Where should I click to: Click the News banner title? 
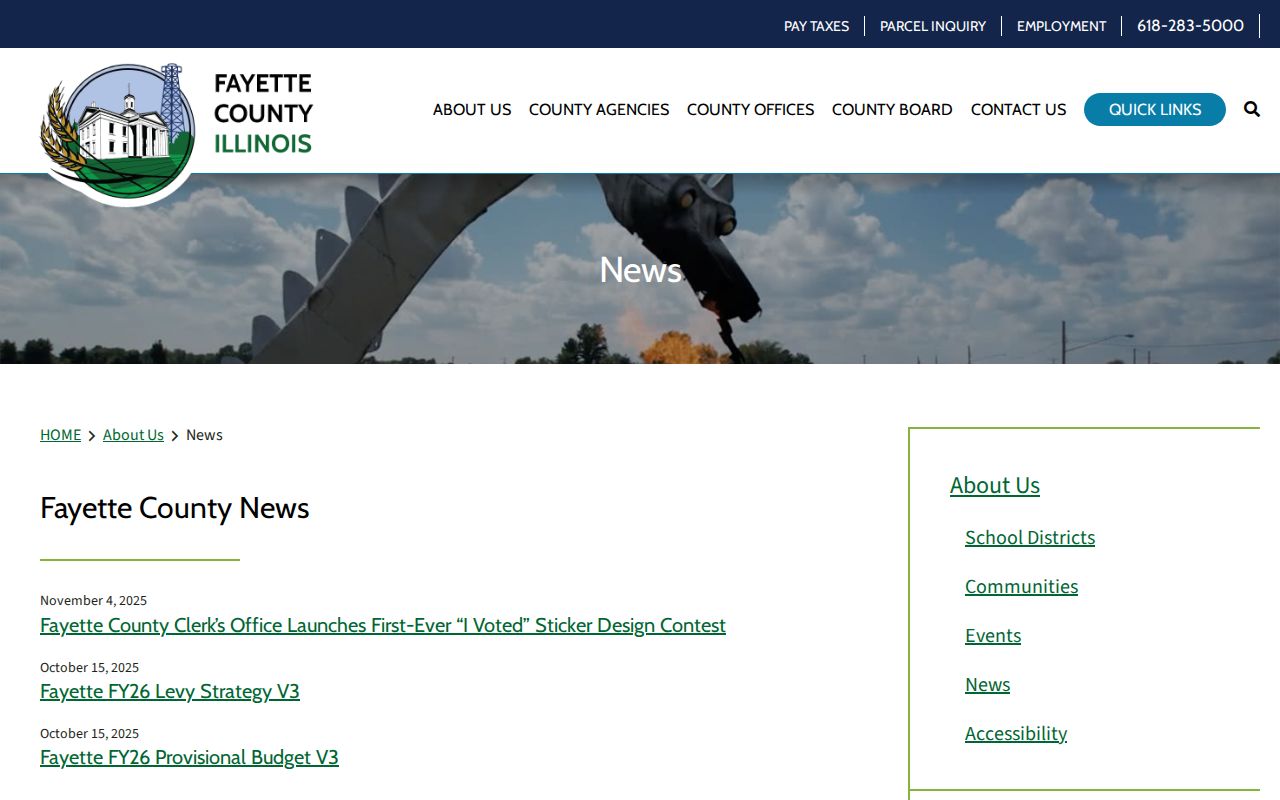click(640, 270)
